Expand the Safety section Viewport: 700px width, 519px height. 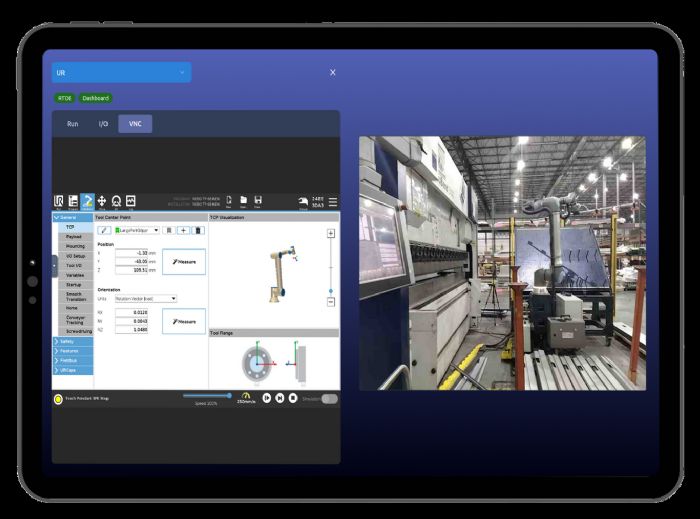(x=73, y=341)
